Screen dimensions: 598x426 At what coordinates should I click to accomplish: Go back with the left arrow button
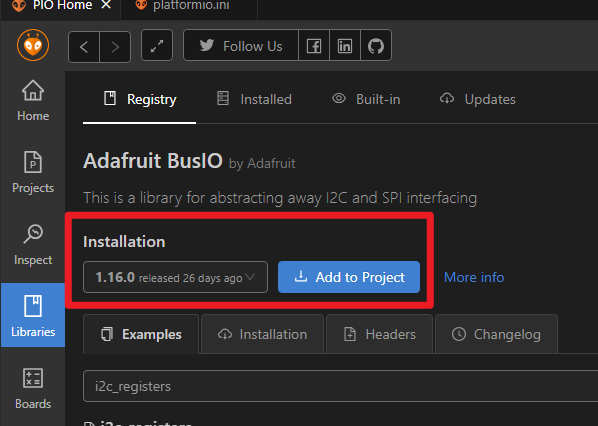[84, 47]
